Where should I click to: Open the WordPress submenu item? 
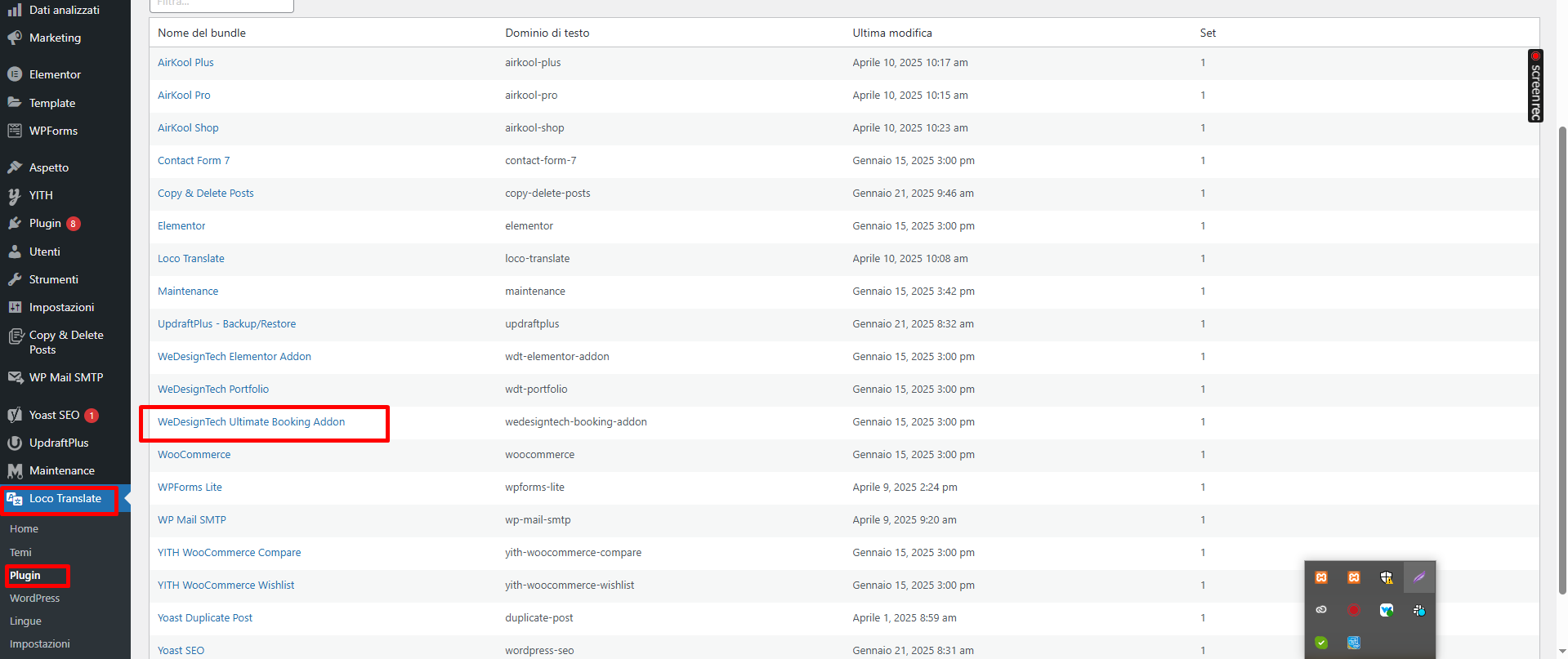[35, 599]
